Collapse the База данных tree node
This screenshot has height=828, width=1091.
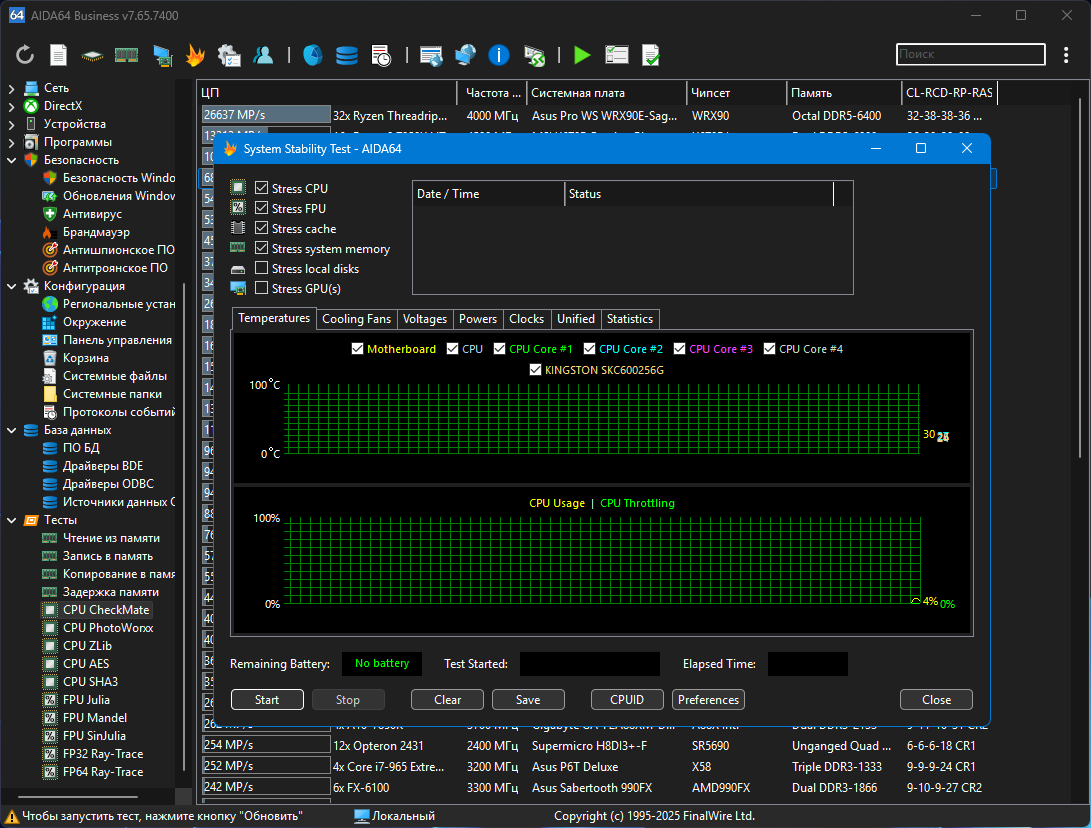tap(11, 430)
